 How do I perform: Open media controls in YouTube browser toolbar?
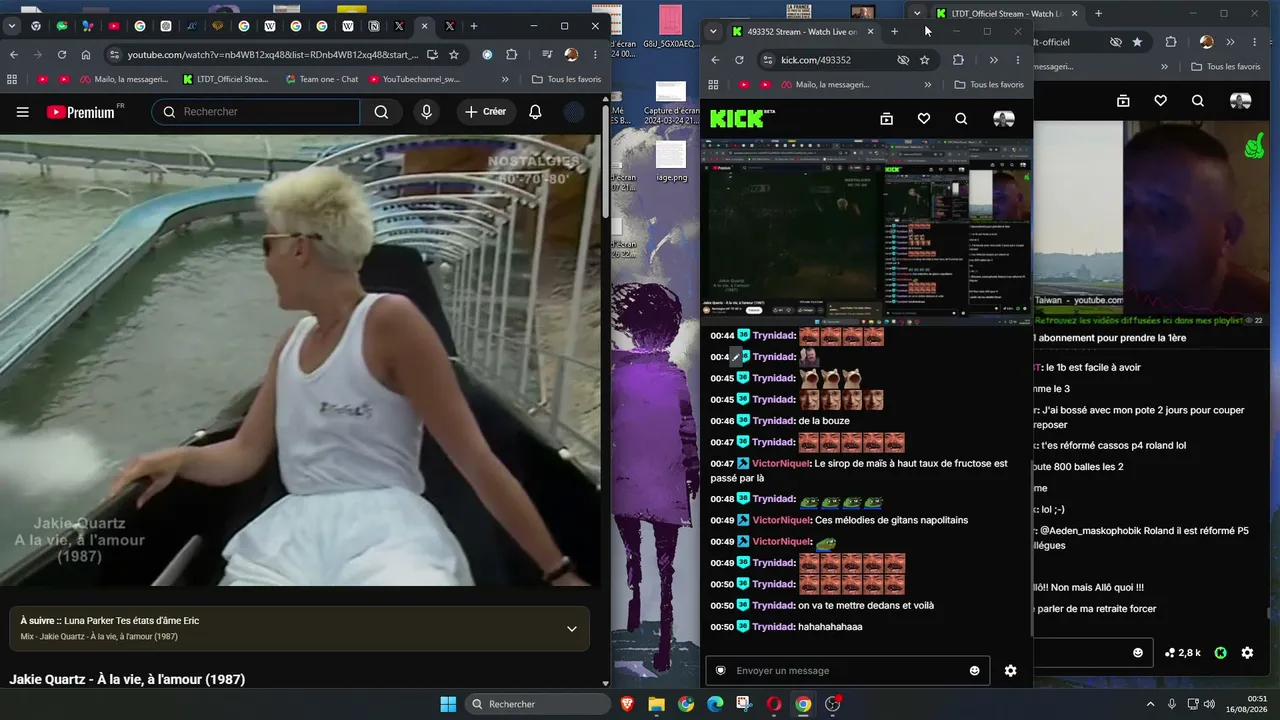(547, 55)
